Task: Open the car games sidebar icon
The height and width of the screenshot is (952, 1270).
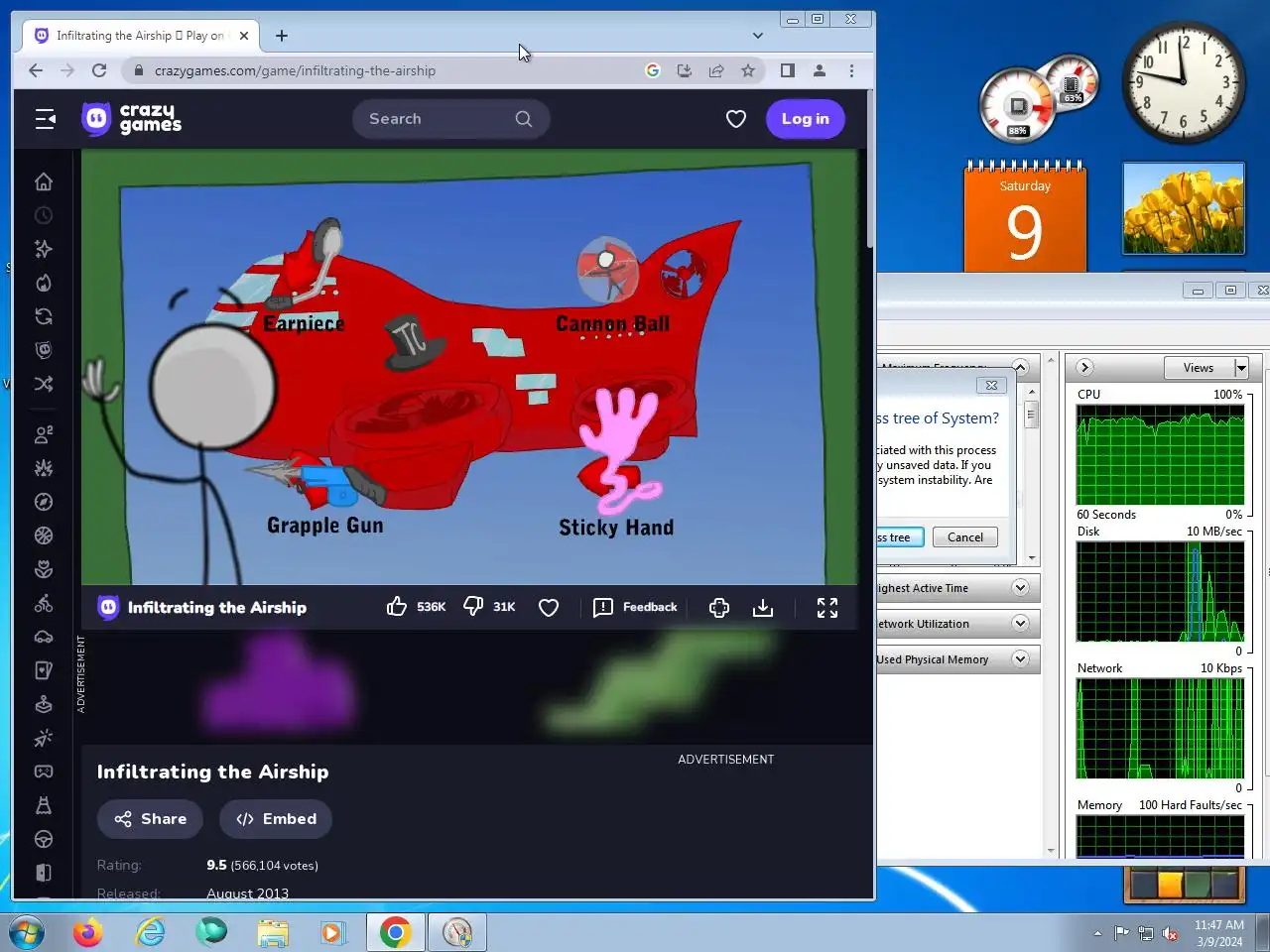Action: point(44,637)
